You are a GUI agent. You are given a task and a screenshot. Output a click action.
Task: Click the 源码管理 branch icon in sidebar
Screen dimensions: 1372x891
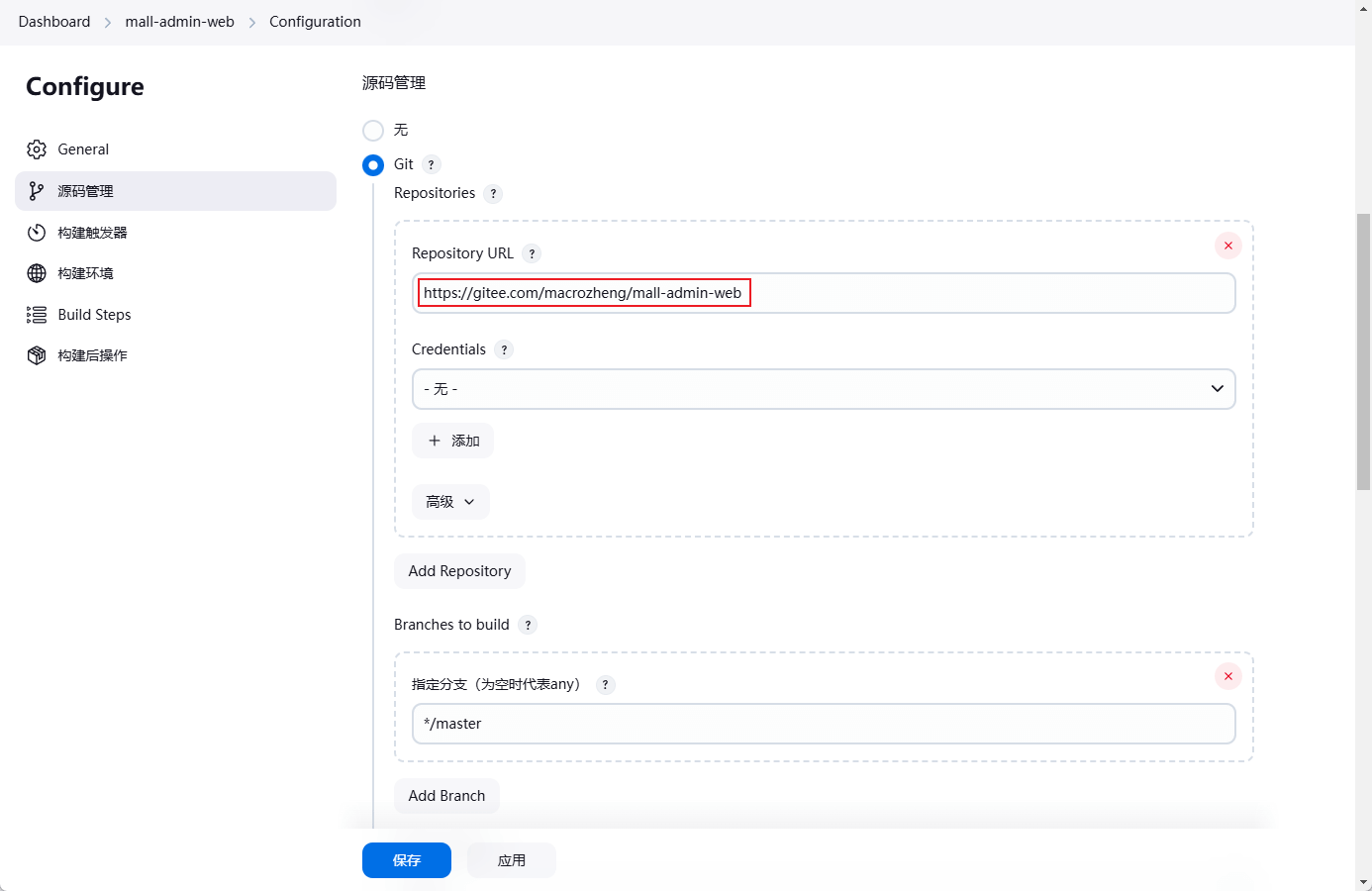click(37, 191)
